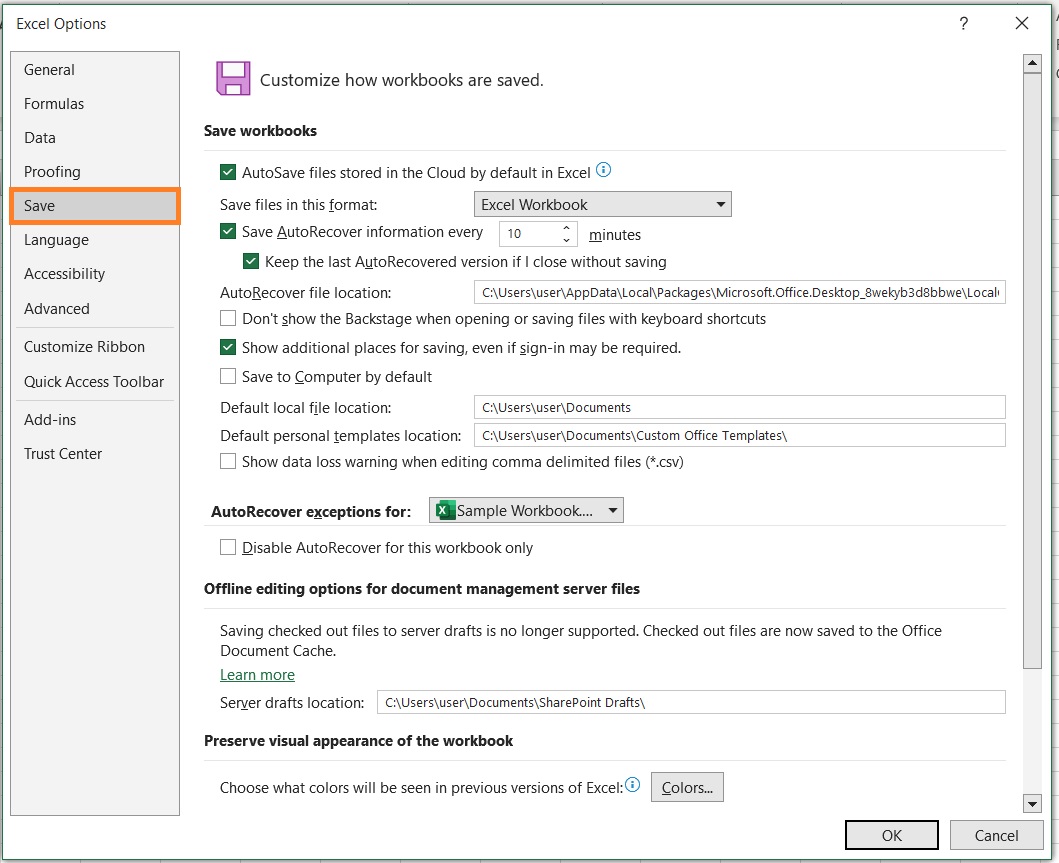Click the Default local file location field
This screenshot has height=863, width=1059.
tap(740, 407)
